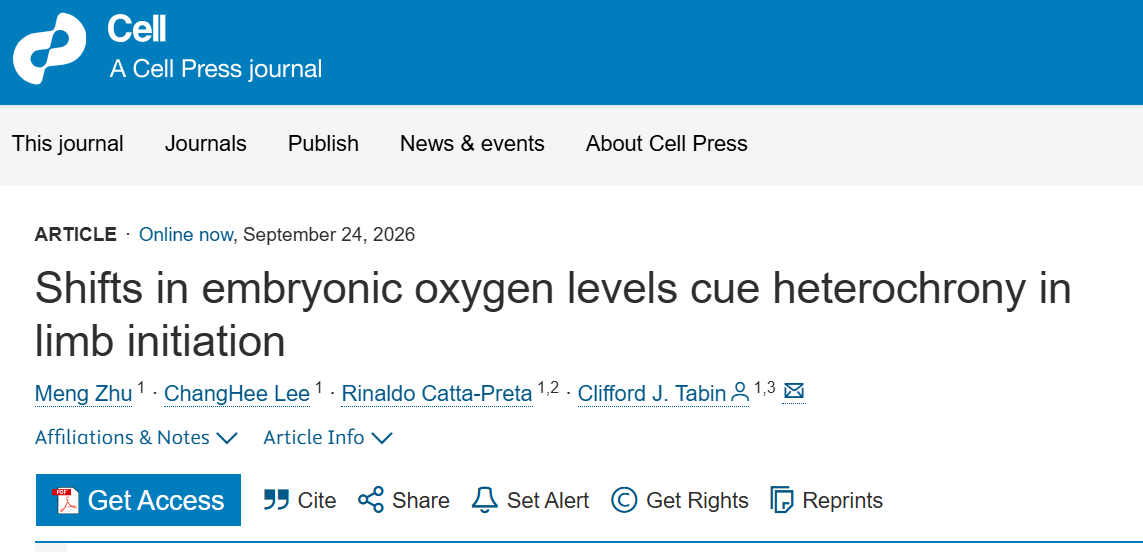Open author ChangHee Lee link
Viewport: 1143px width, 552px height.
(x=237, y=394)
